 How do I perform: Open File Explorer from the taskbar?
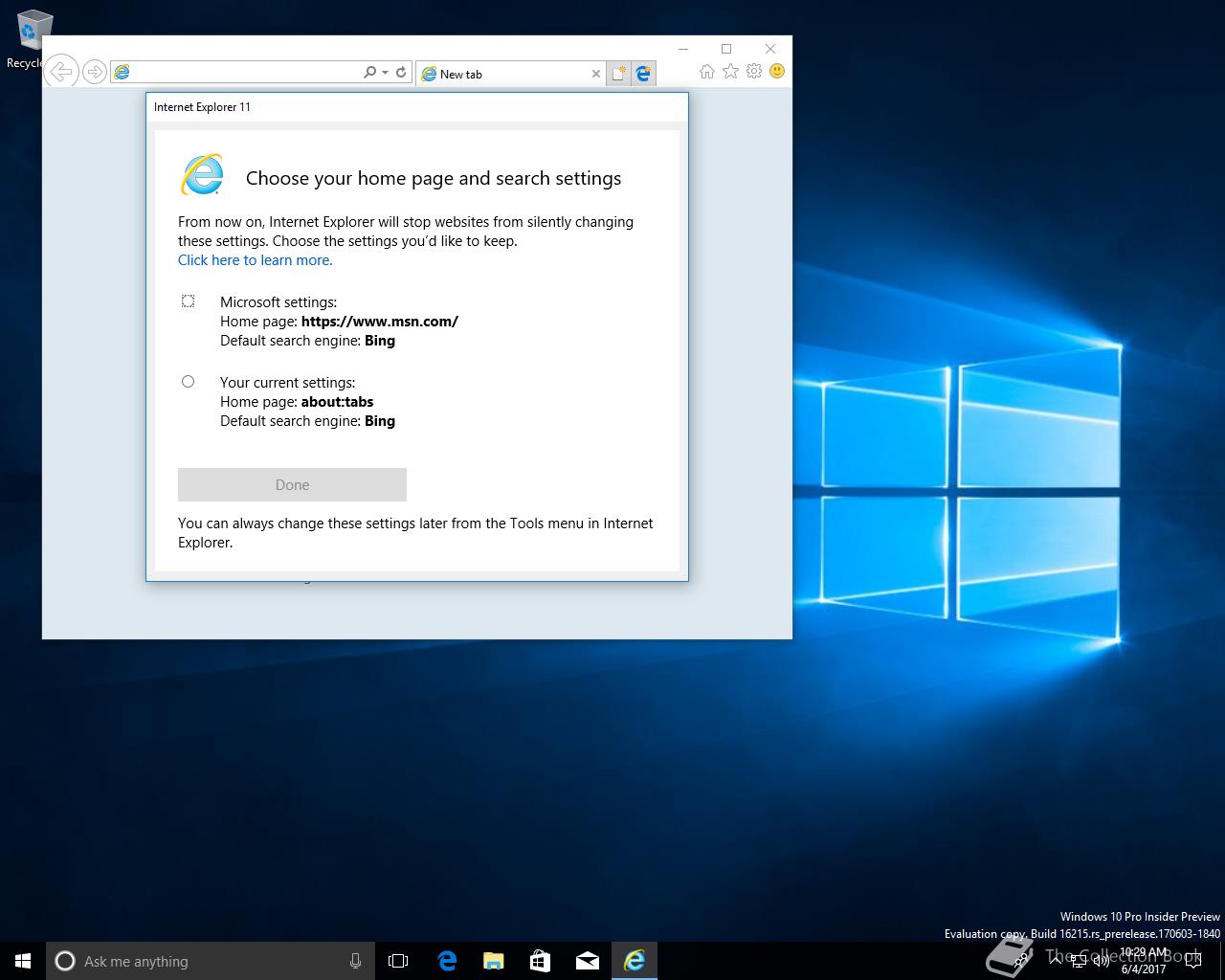493,961
